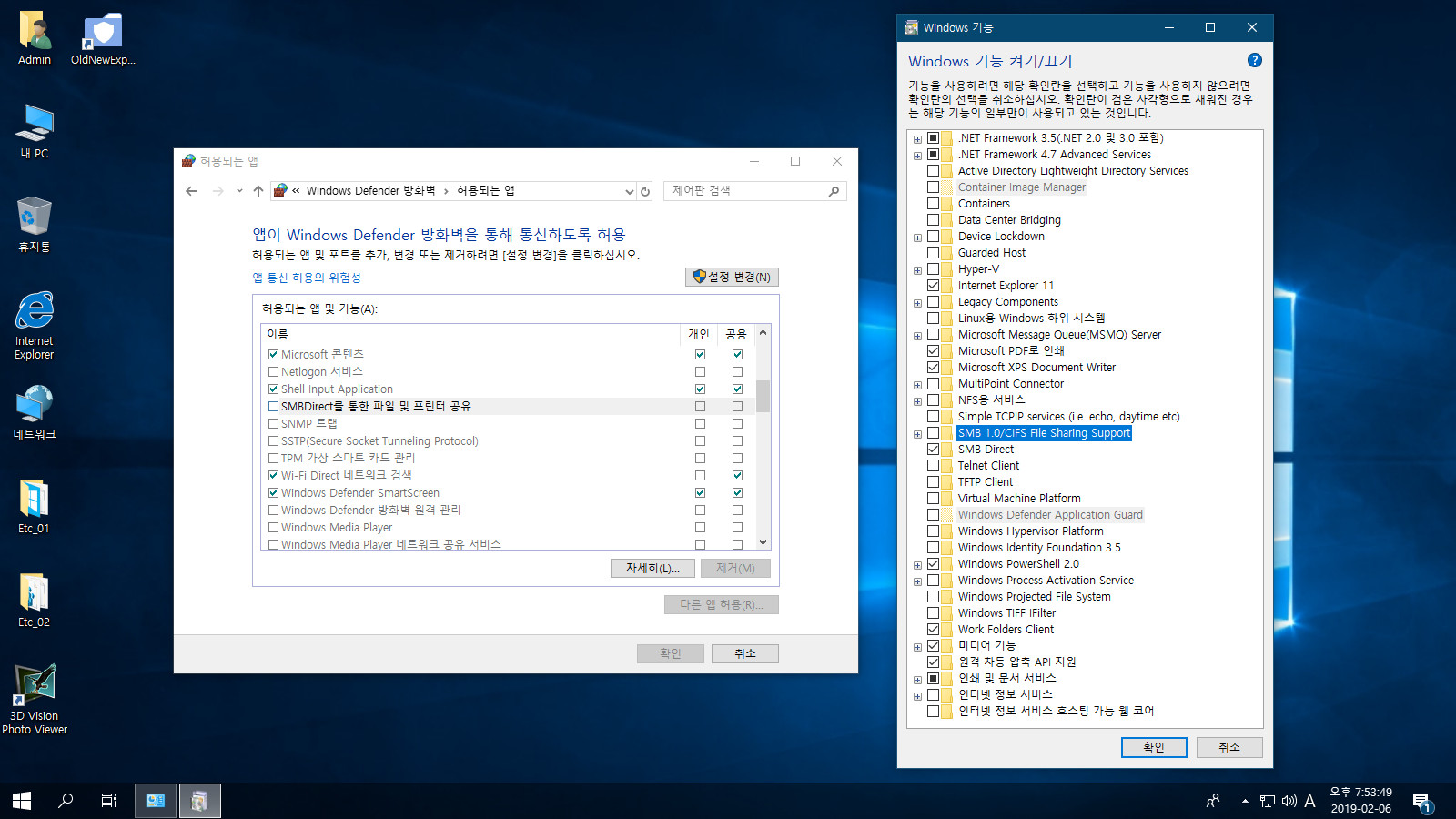Open the address bar history dropdown

629,191
